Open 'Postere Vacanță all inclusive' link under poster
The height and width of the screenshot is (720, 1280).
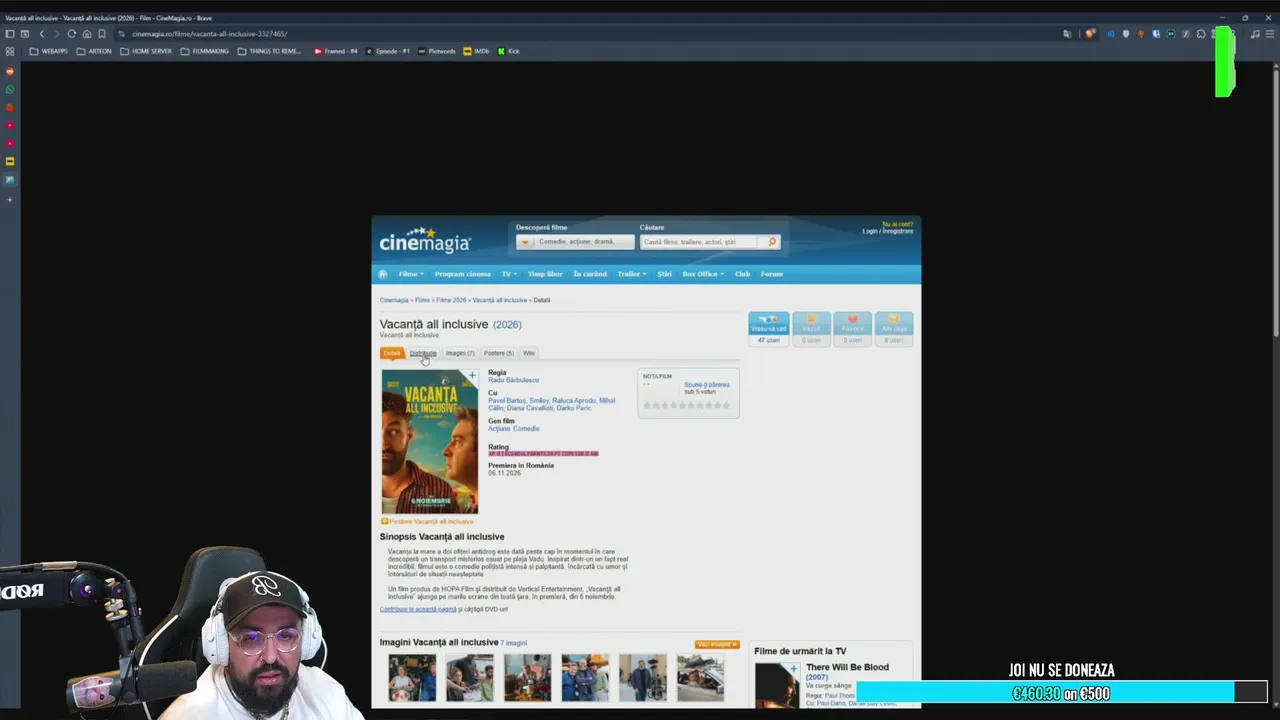[x=431, y=521]
